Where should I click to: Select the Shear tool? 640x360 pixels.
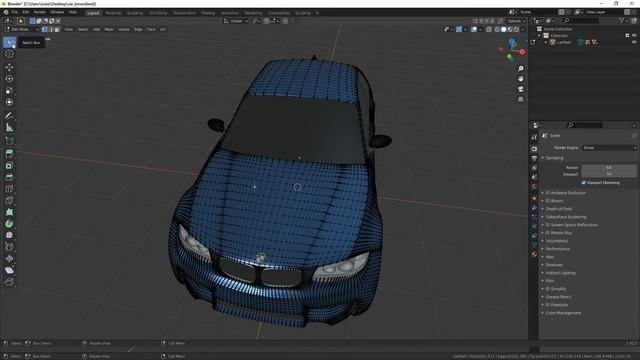pos(9,270)
